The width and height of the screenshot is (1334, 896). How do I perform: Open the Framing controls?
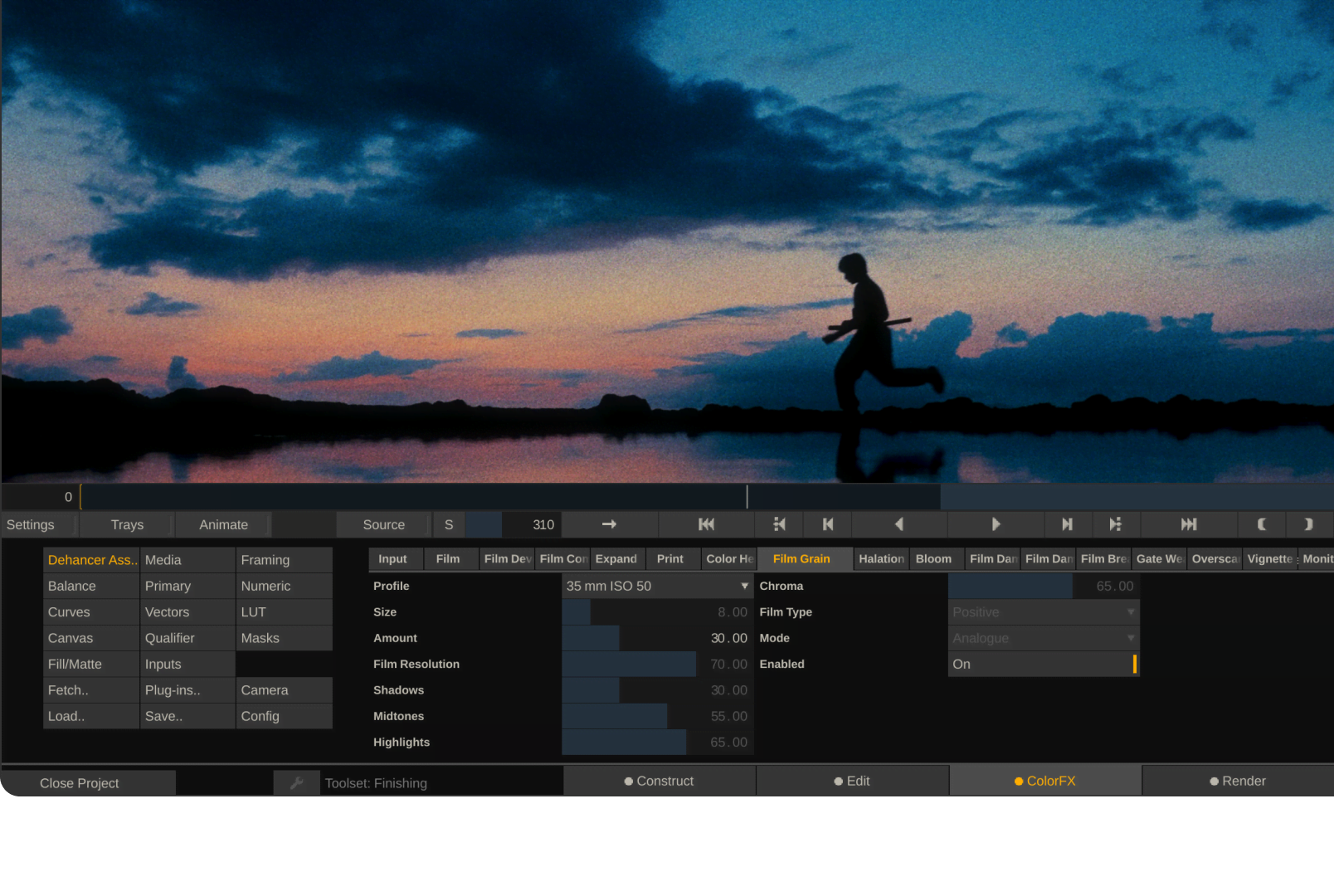284,560
